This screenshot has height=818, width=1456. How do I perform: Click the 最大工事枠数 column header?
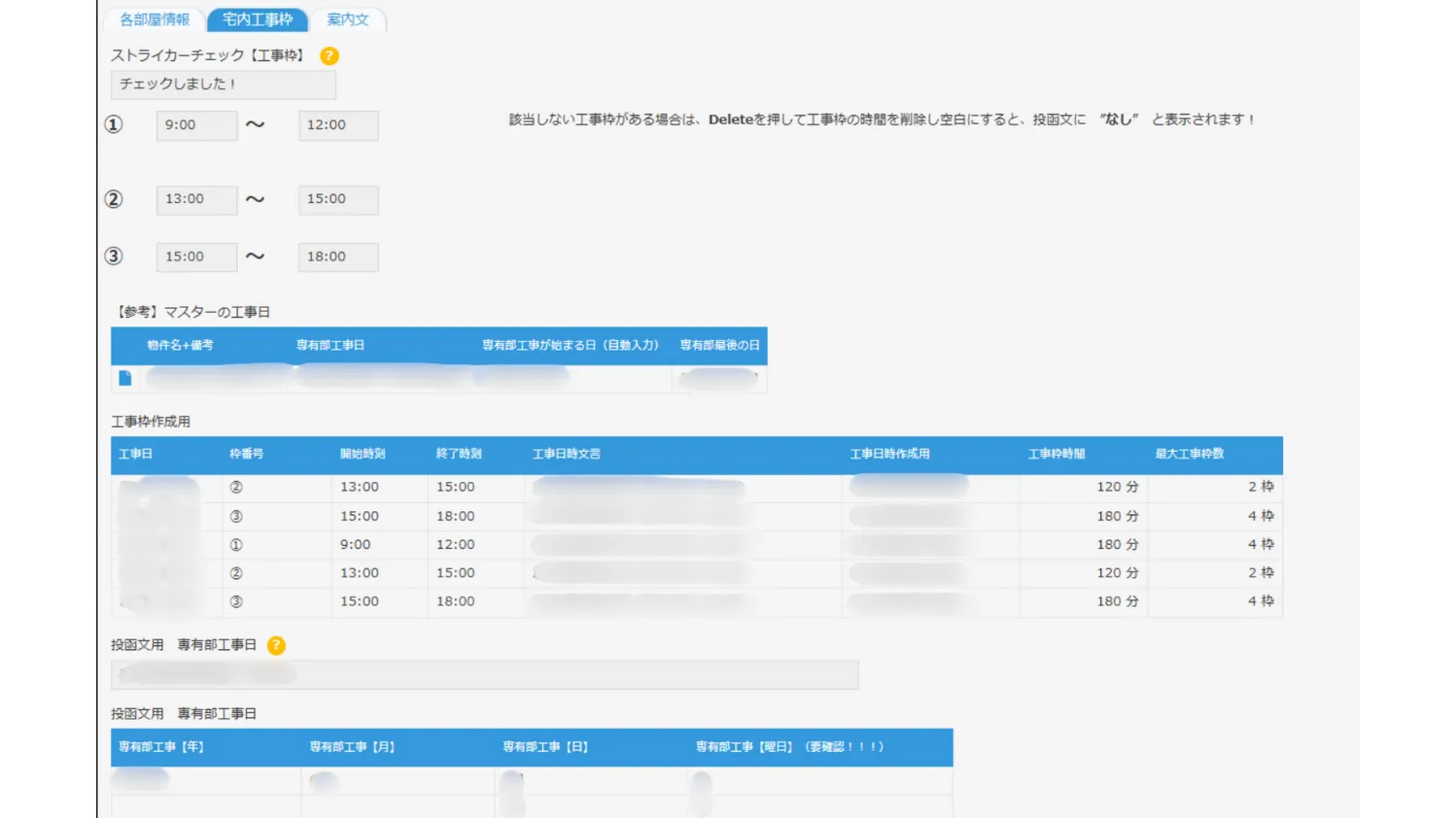1189,454
